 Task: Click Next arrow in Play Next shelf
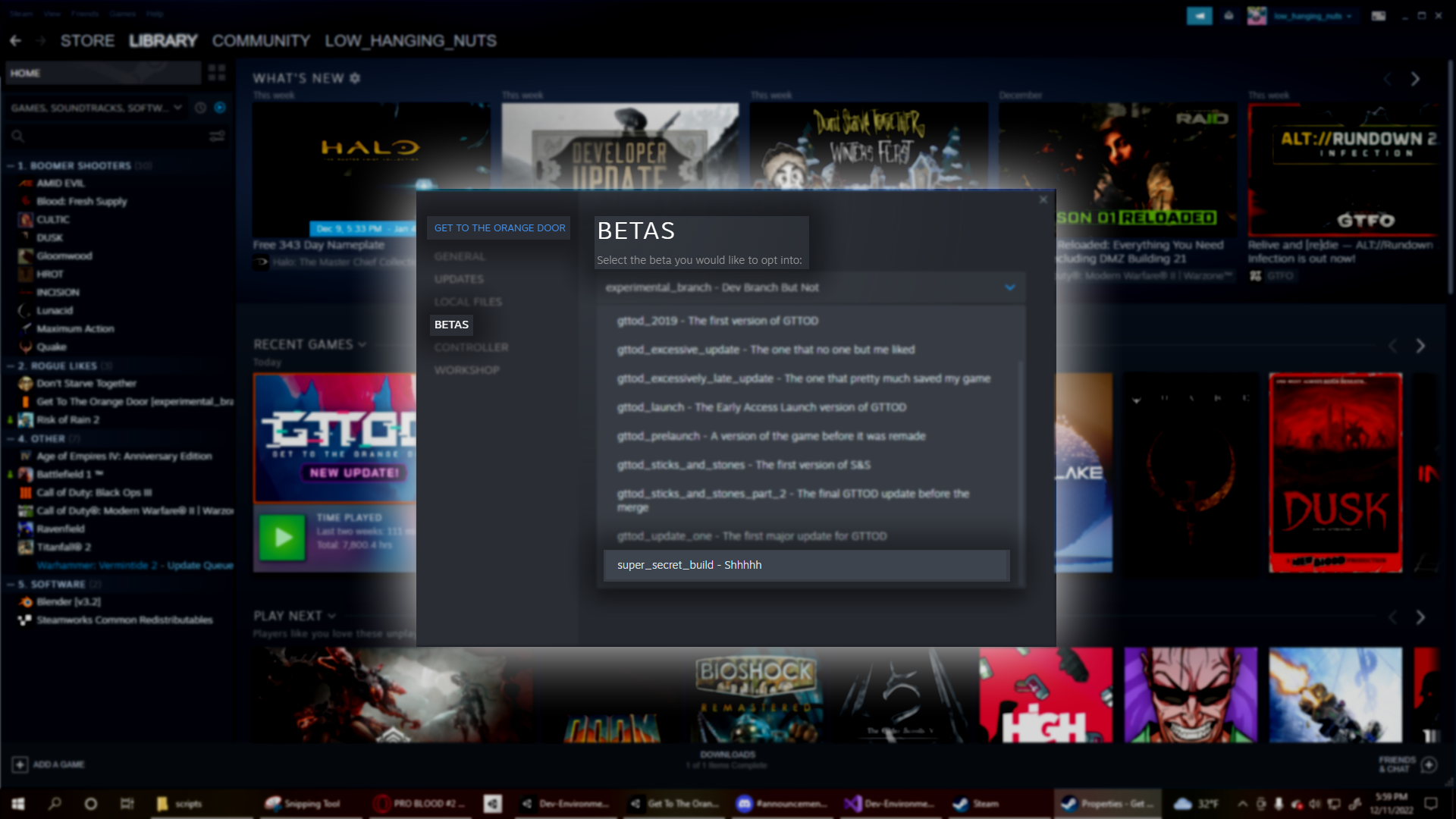[1420, 618]
